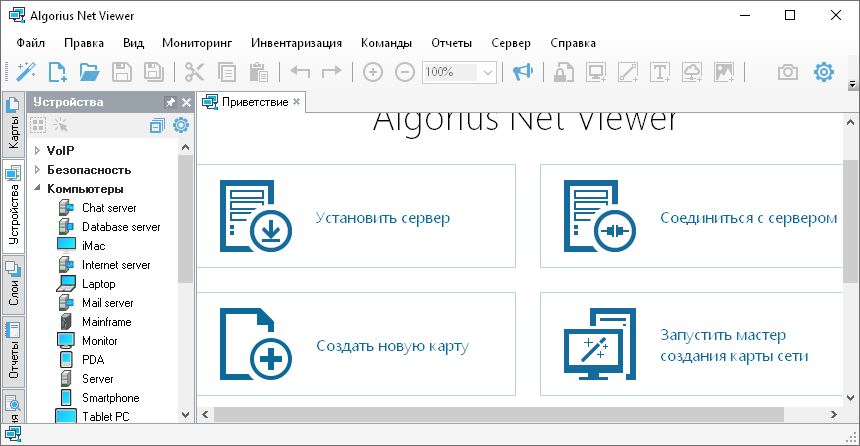Click the network wizard wand toolbar icon

[x=27, y=72]
